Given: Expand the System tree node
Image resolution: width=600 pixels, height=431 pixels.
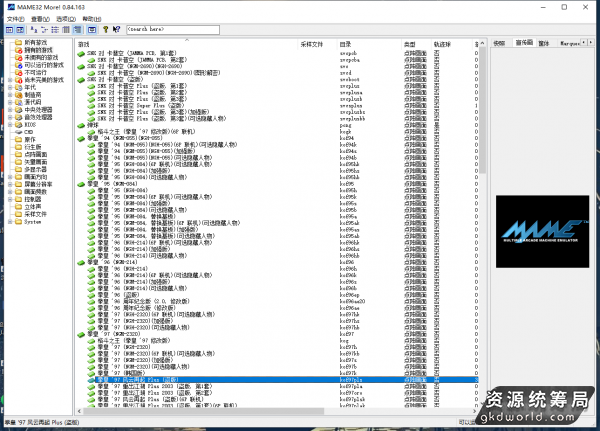Looking at the screenshot, I should tap(10, 222).
